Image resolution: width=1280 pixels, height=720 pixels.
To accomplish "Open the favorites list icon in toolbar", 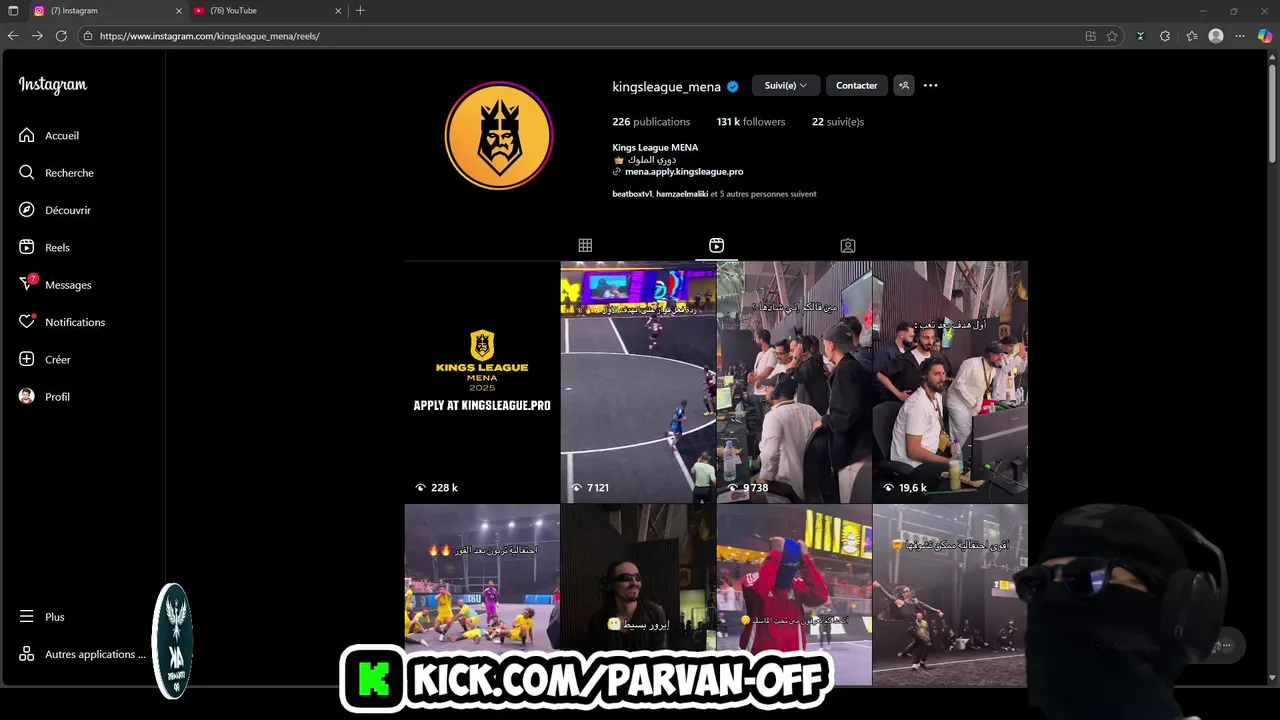I will (1192, 36).
